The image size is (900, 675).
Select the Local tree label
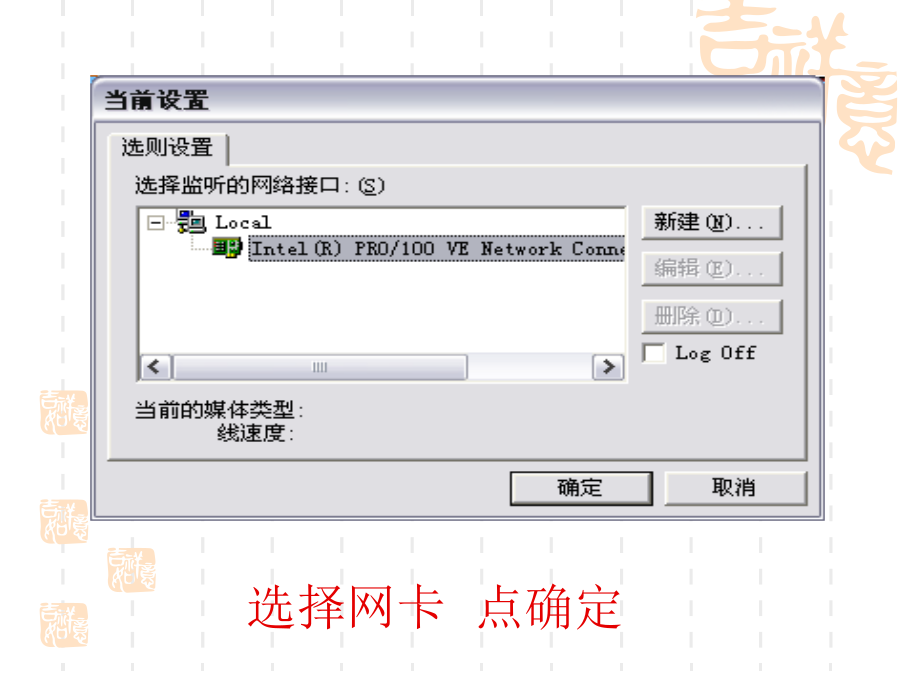[x=243, y=222]
